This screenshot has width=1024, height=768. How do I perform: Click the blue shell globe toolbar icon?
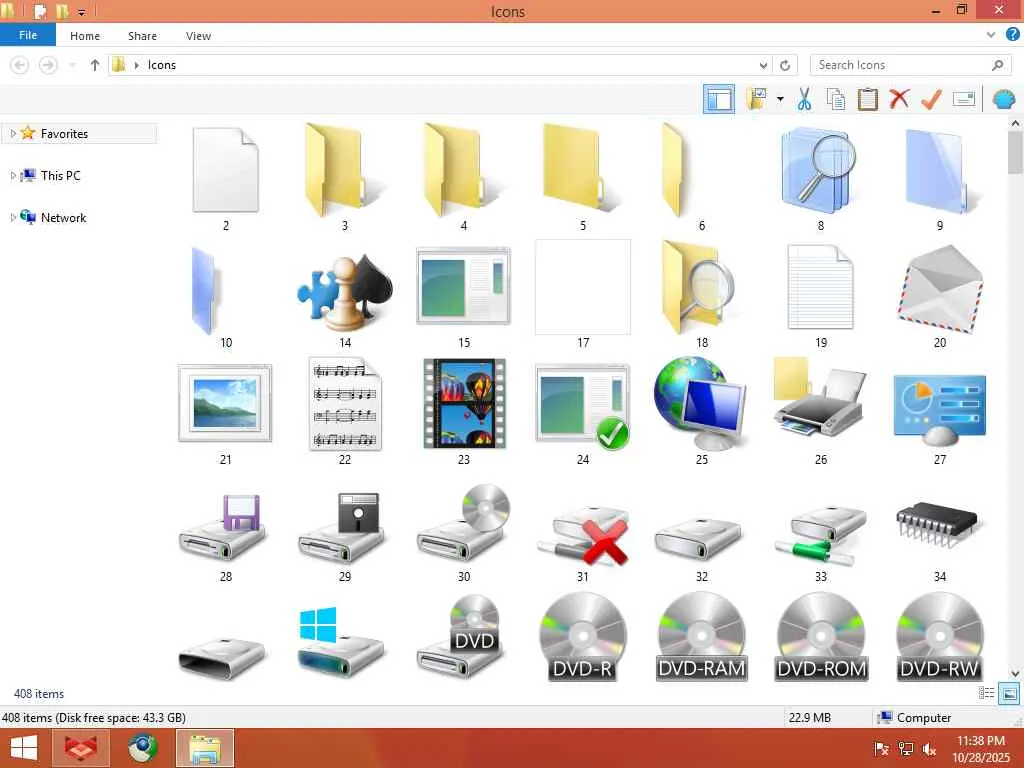tap(1004, 99)
